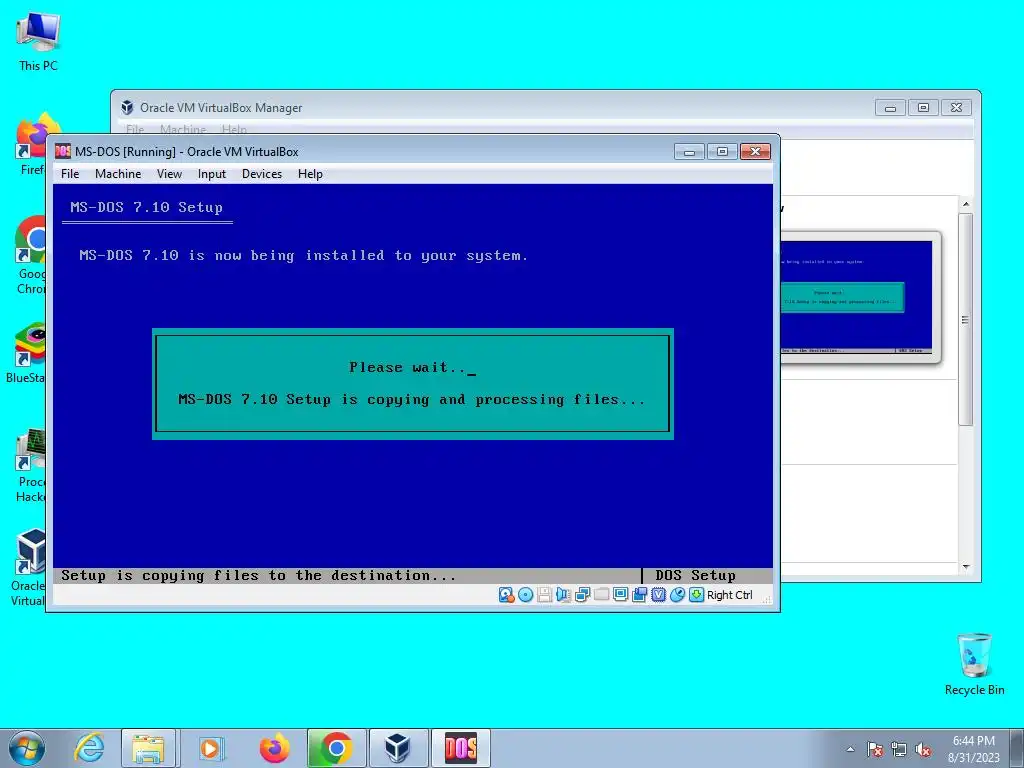Click the network tray icon

[899, 750]
